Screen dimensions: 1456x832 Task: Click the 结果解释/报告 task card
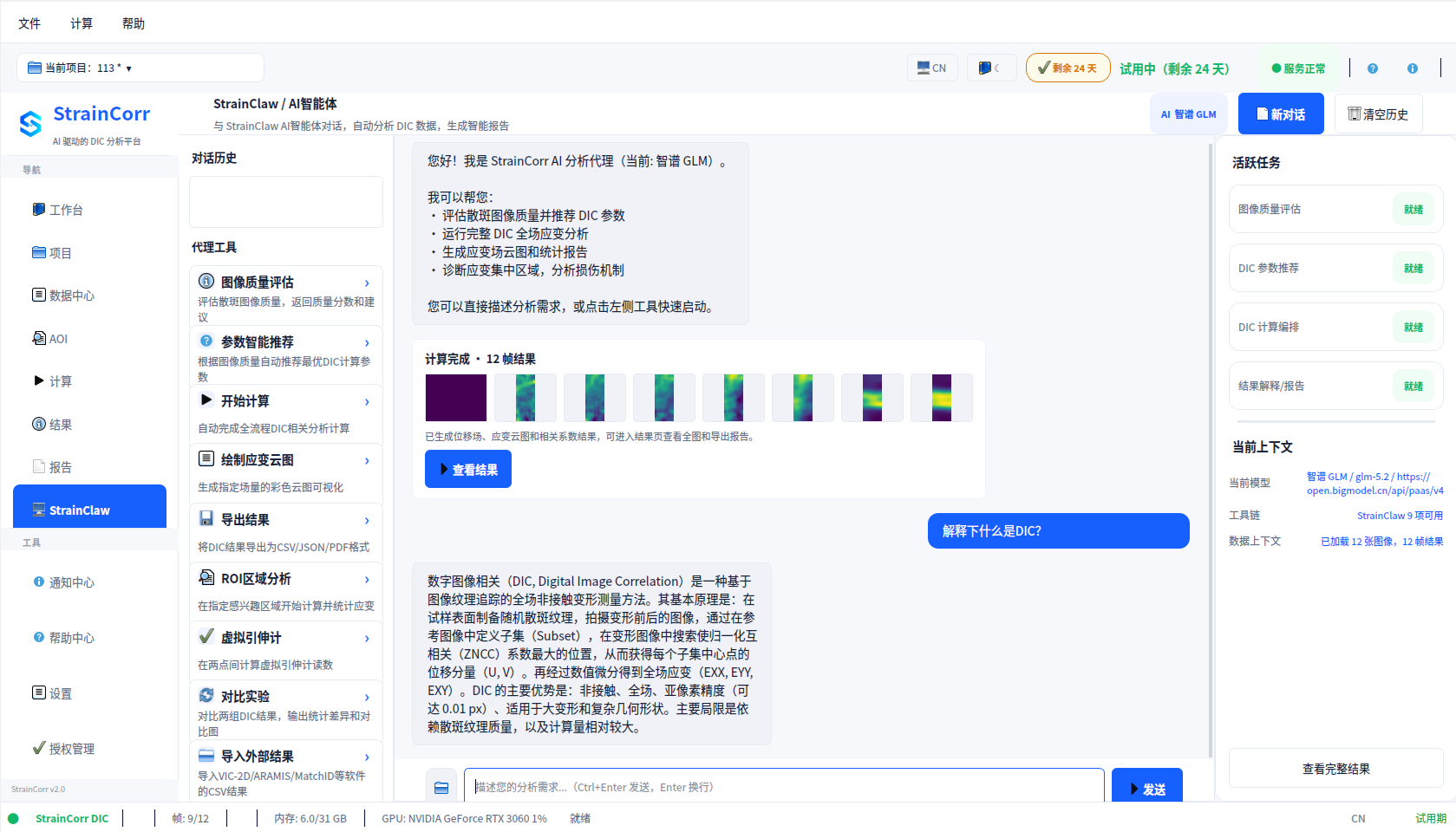pos(1335,386)
